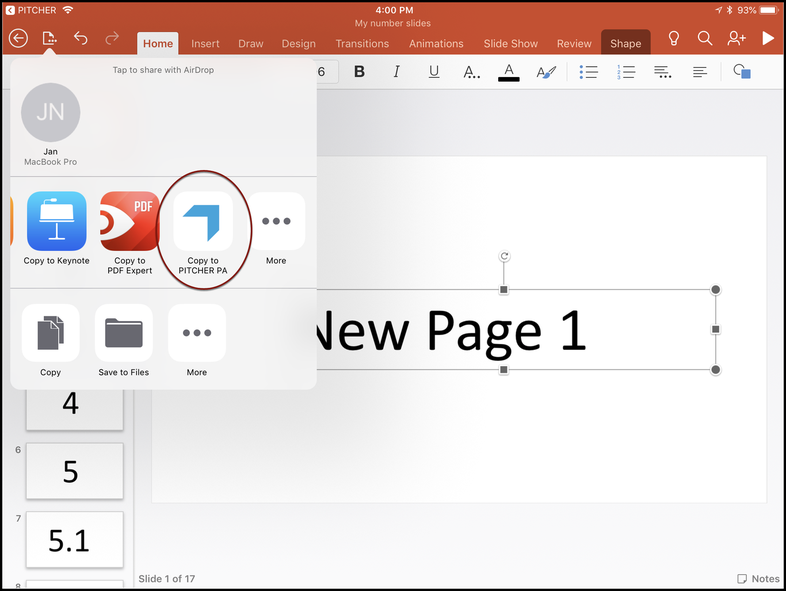Toggle italic formatting
786x591 pixels.
(396, 72)
